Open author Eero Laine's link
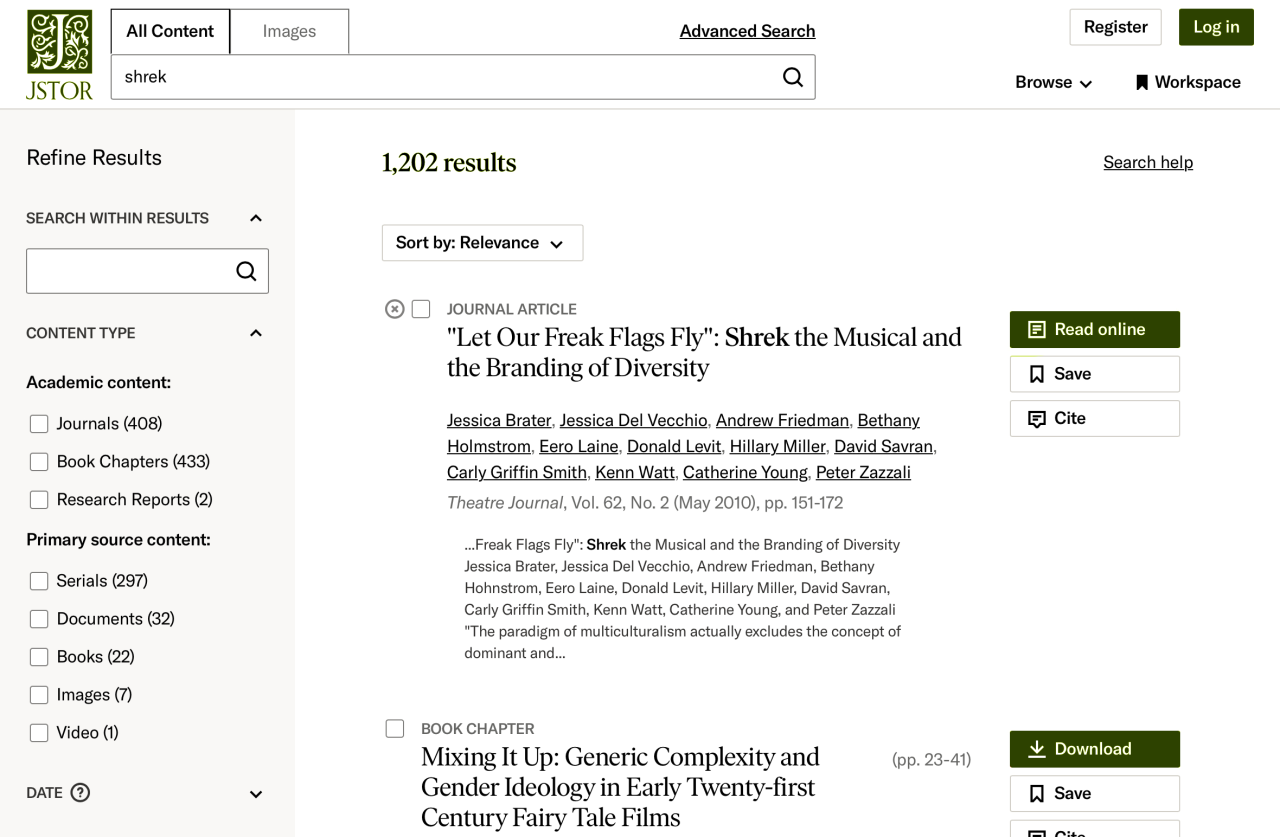This screenshot has height=837, width=1280. pyautogui.click(x=578, y=446)
